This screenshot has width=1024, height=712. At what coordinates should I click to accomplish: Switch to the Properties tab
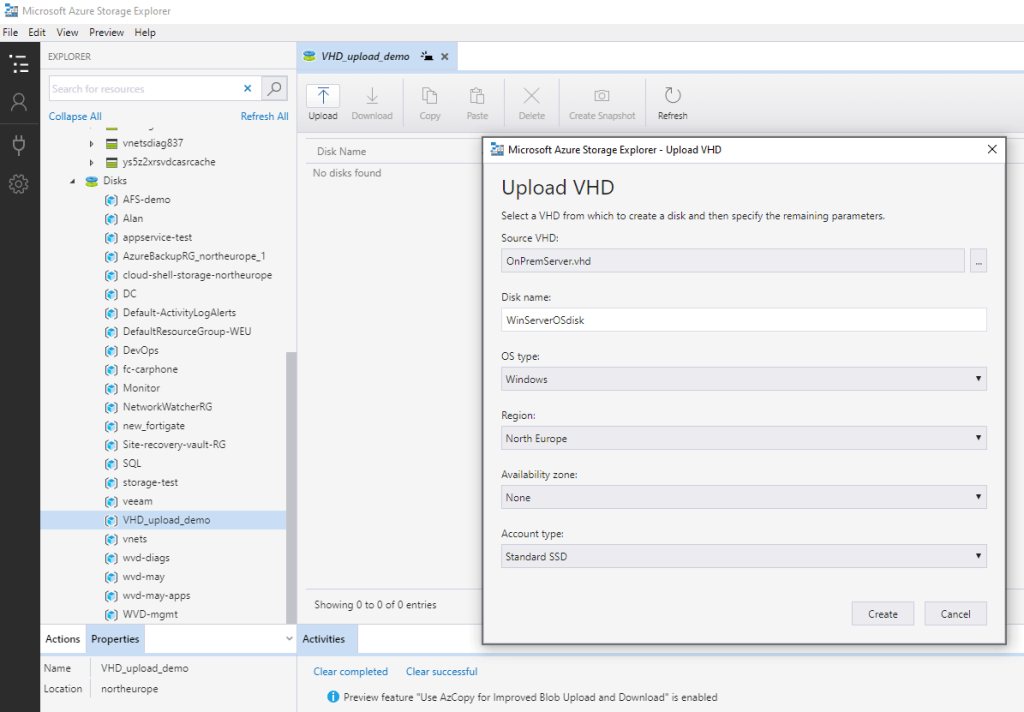click(x=115, y=638)
